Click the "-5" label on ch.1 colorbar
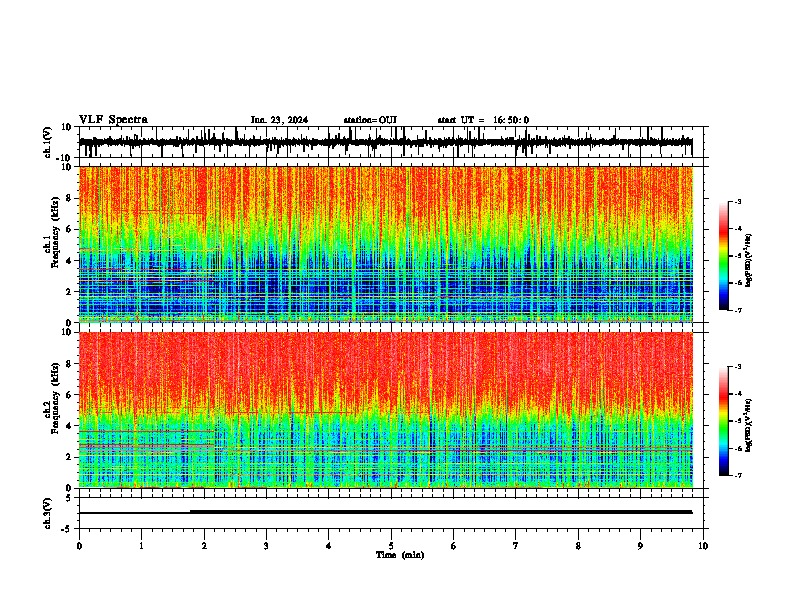 737,256
